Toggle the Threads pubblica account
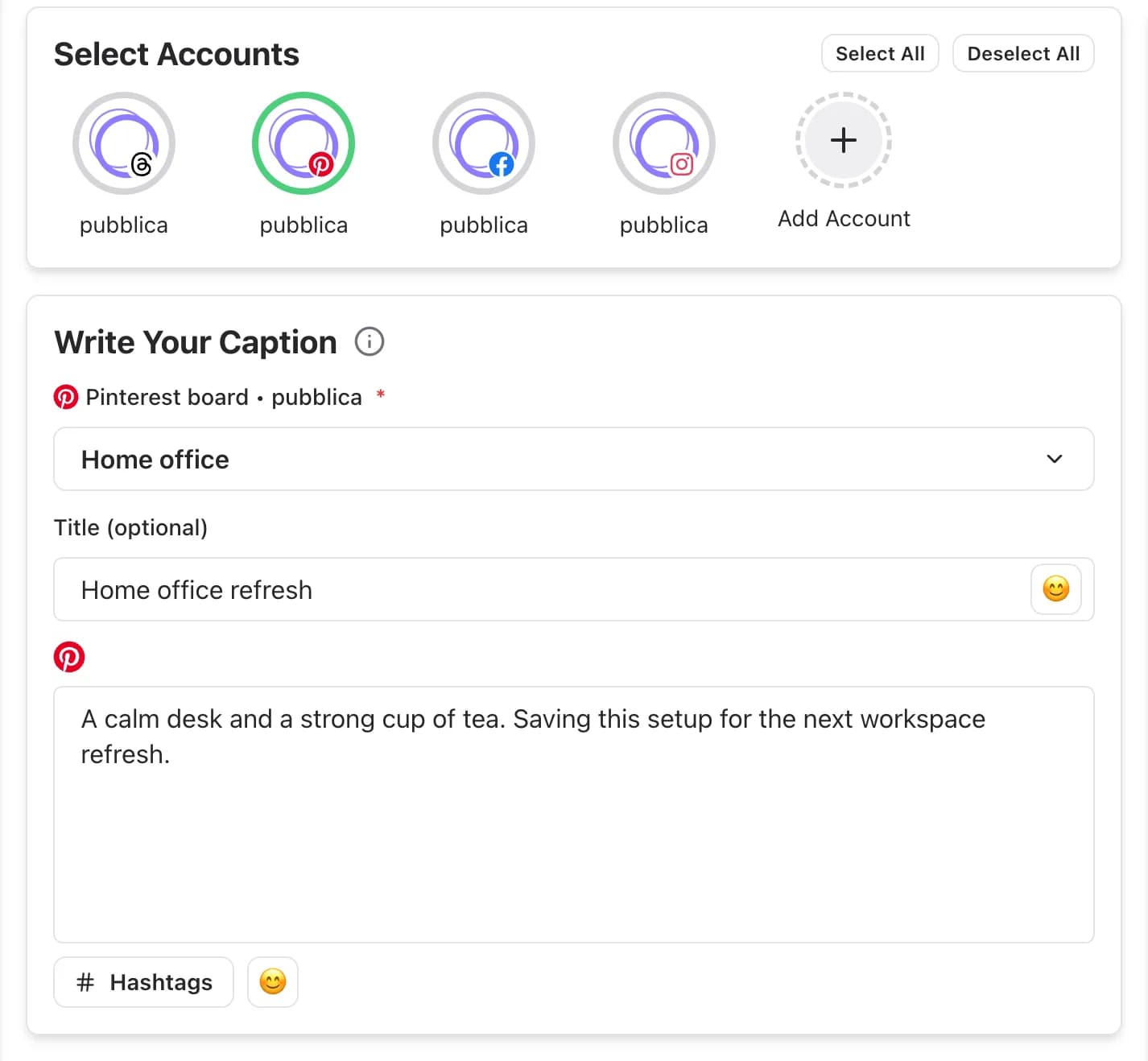1148x1061 pixels. click(124, 143)
